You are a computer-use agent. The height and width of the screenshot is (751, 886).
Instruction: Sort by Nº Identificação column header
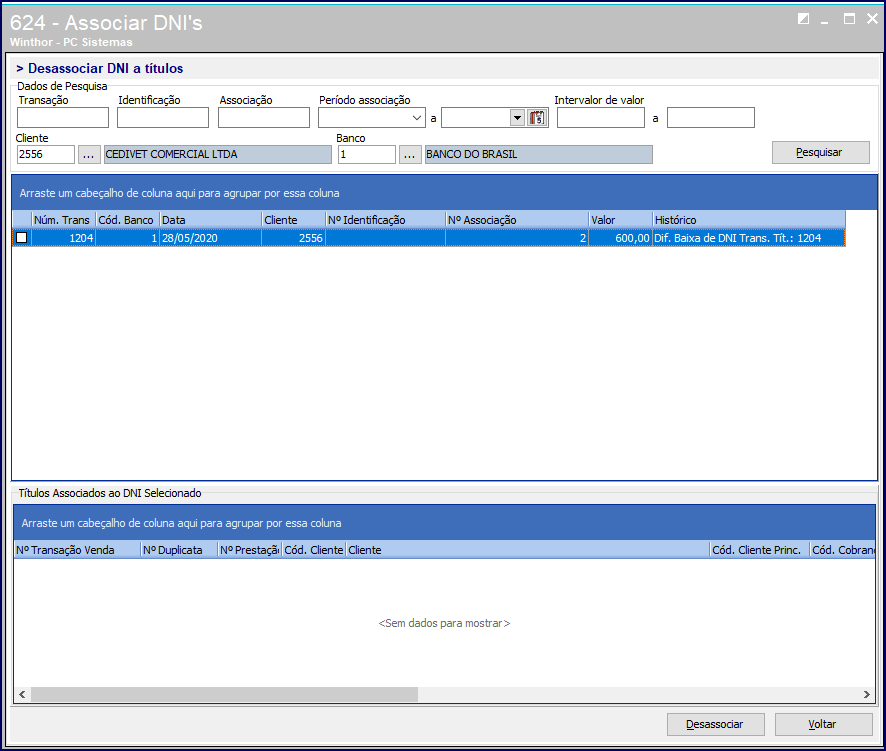[x=385, y=220]
